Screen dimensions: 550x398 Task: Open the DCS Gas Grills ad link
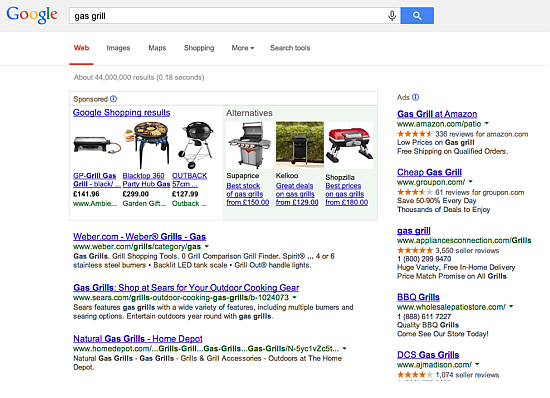428,355
